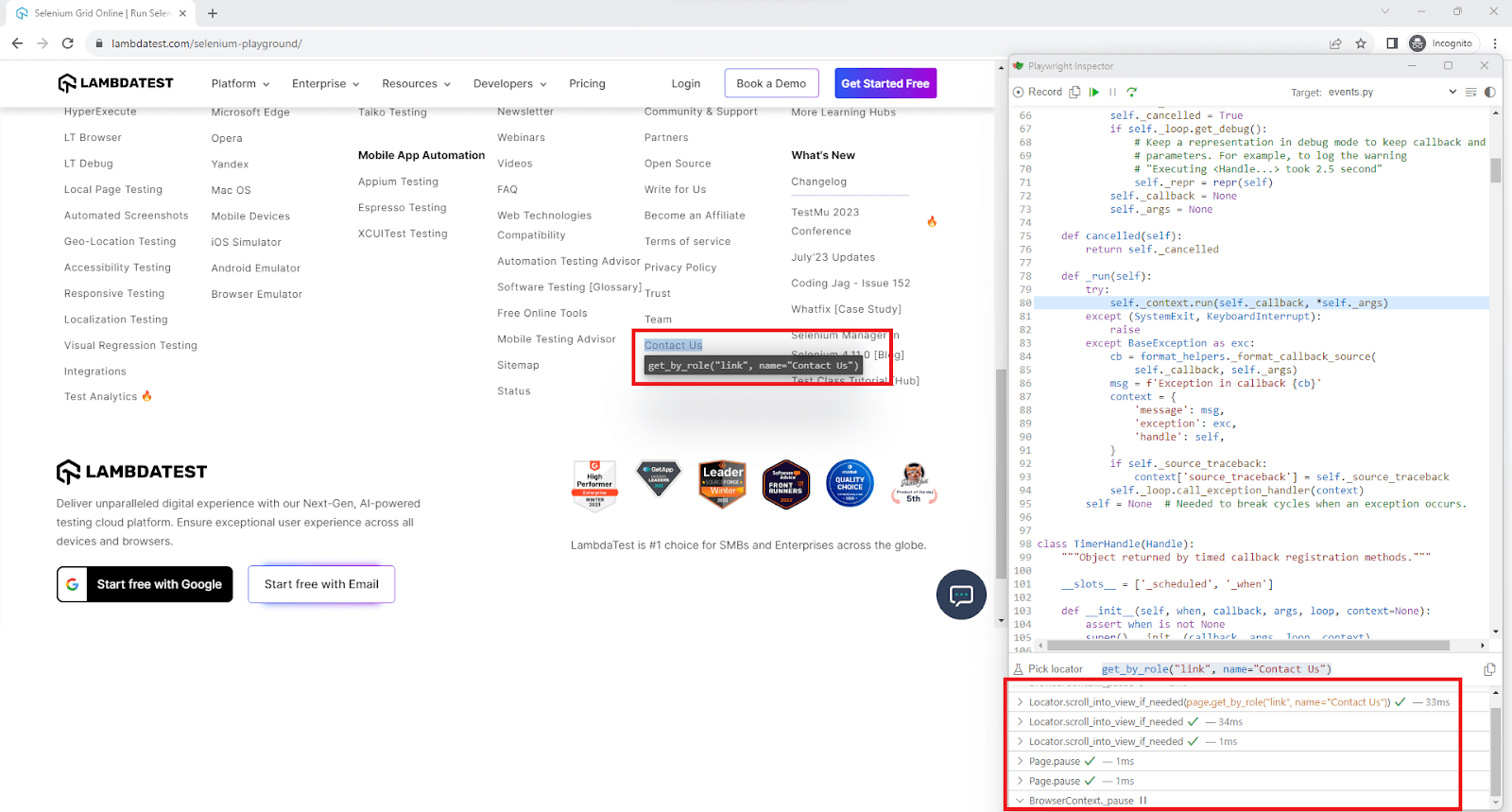Open the chat support bubble

(961, 595)
